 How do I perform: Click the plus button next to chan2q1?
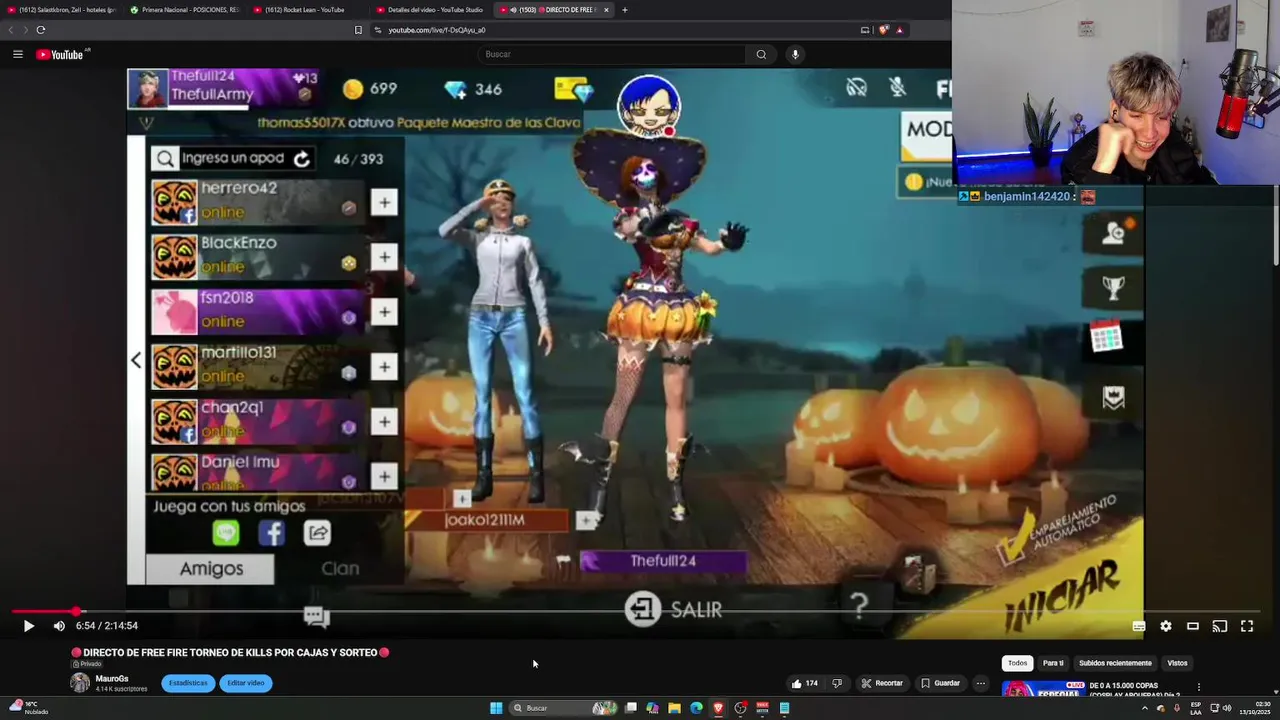coord(384,422)
